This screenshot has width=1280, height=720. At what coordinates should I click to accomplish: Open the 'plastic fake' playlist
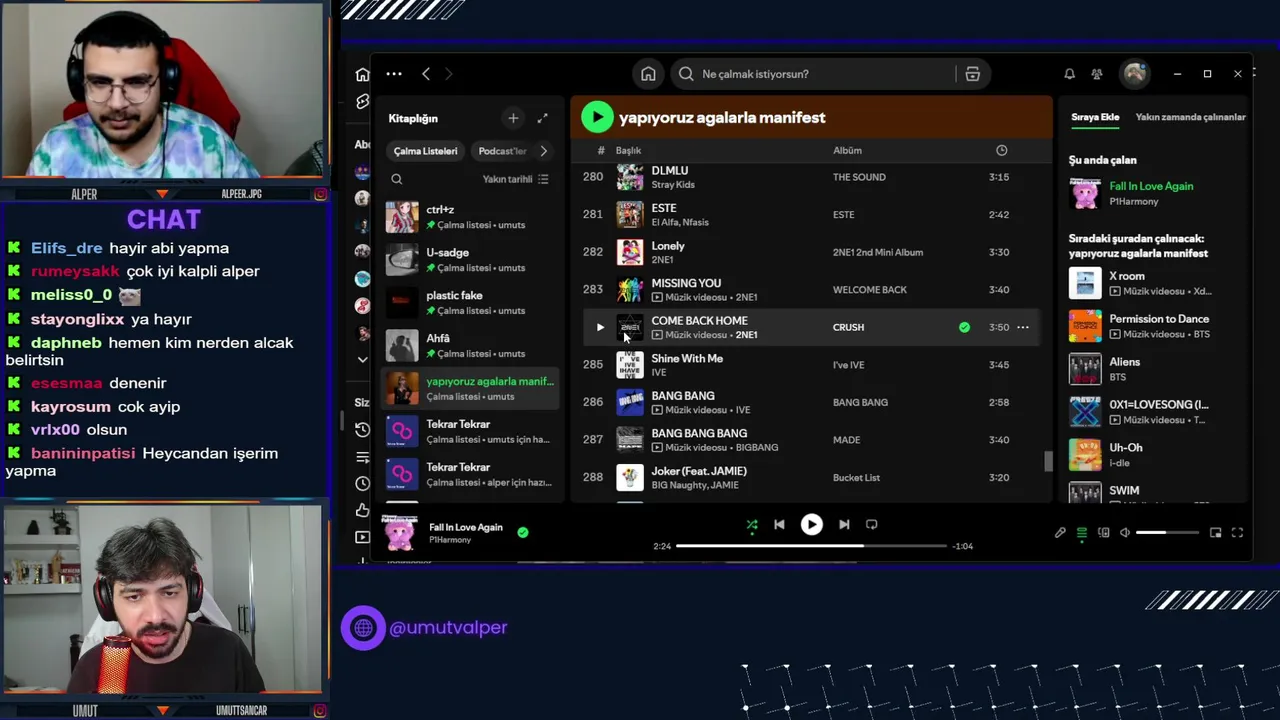(x=469, y=303)
